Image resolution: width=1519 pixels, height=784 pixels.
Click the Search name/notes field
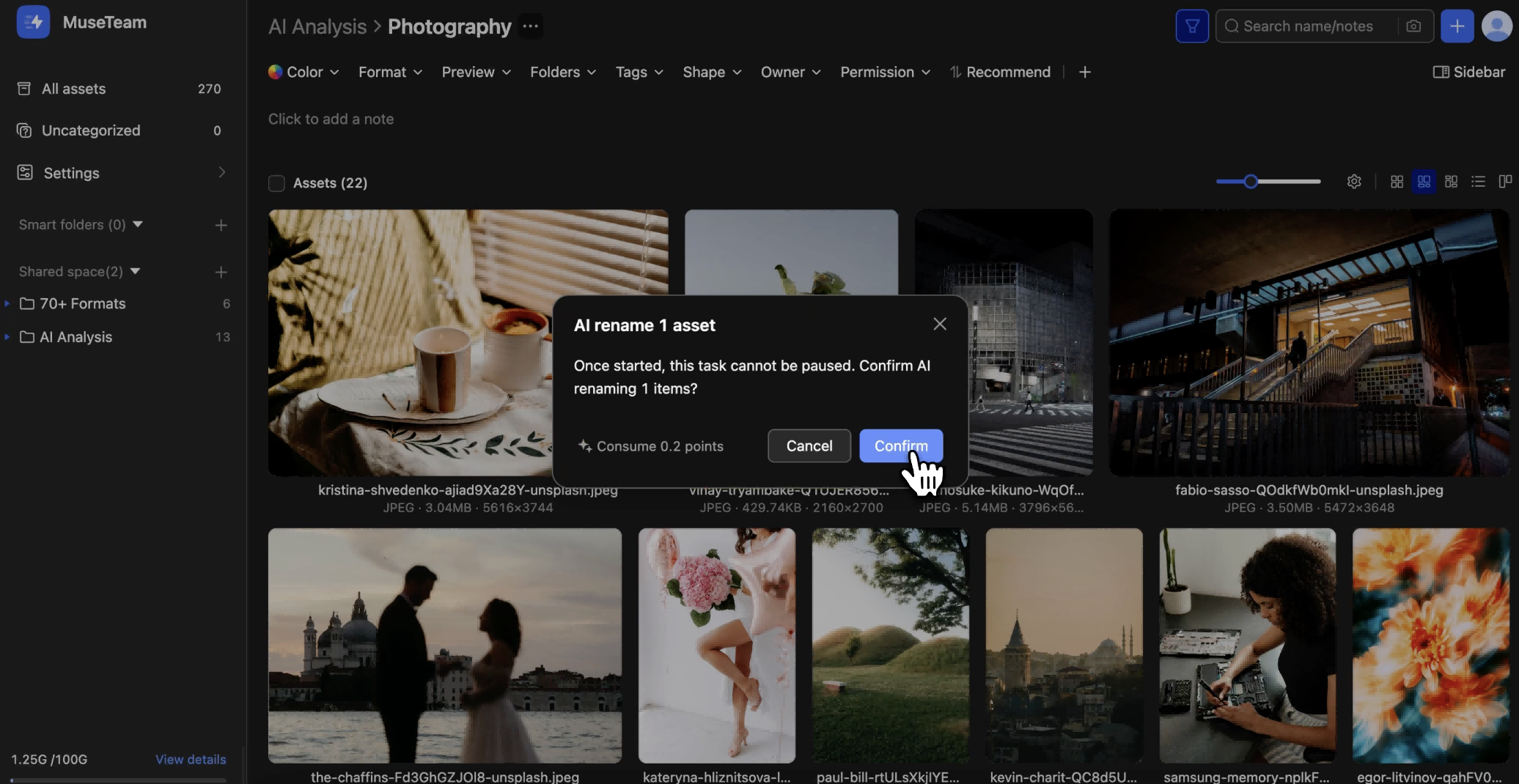[x=1308, y=26]
